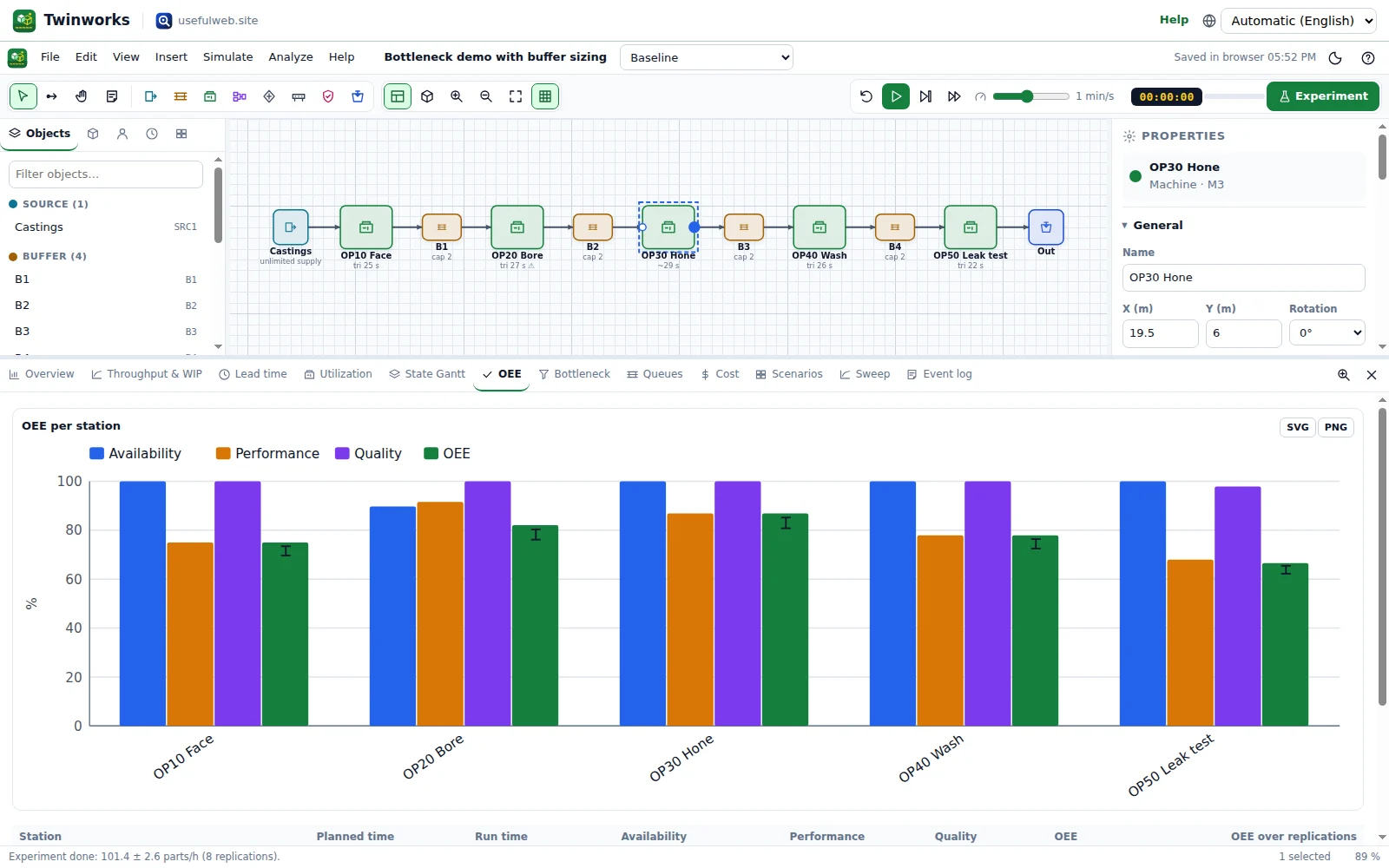Toggle the canvas grid display
This screenshot has height=868, width=1389.
tap(545, 96)
